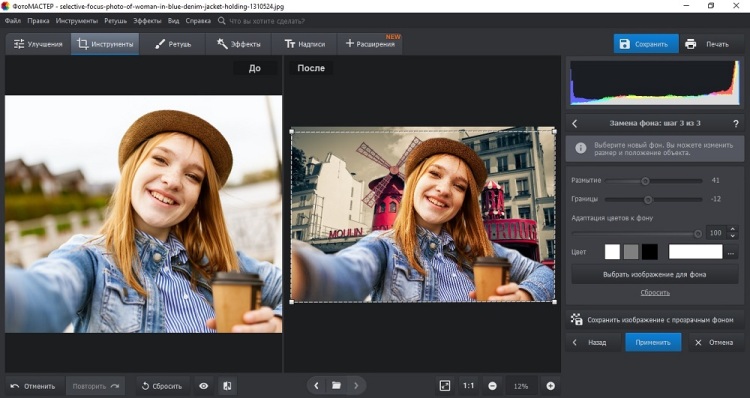Select the gray background color swatch
This screenshot has height=398, width=750.
tap(631, 252)
